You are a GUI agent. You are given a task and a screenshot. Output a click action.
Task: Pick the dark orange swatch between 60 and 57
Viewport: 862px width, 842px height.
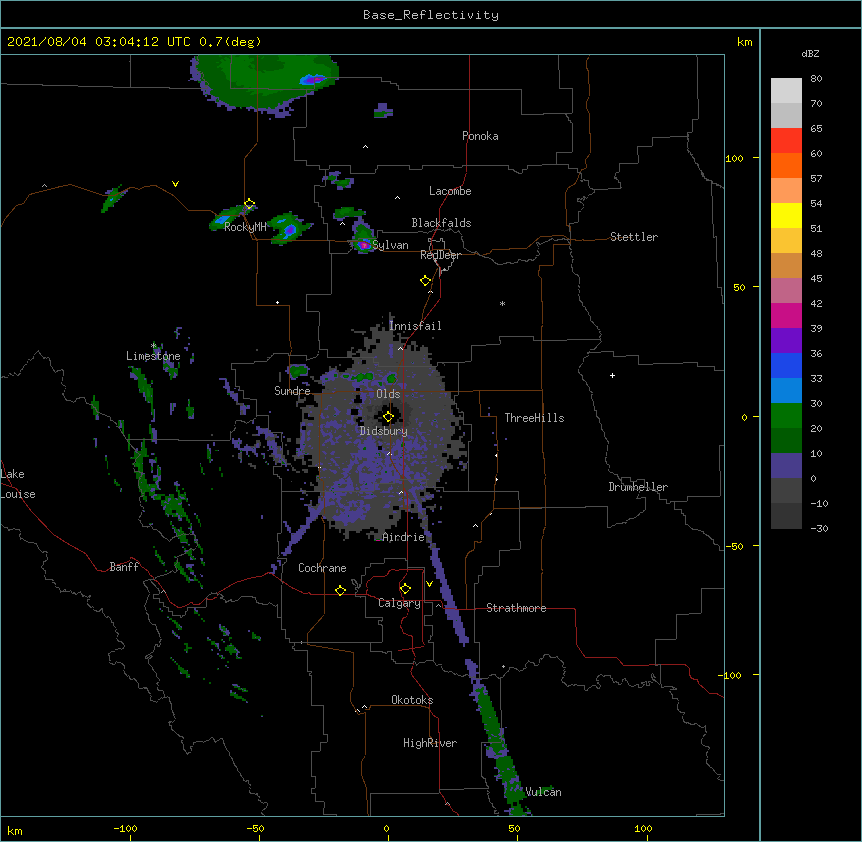786,165
